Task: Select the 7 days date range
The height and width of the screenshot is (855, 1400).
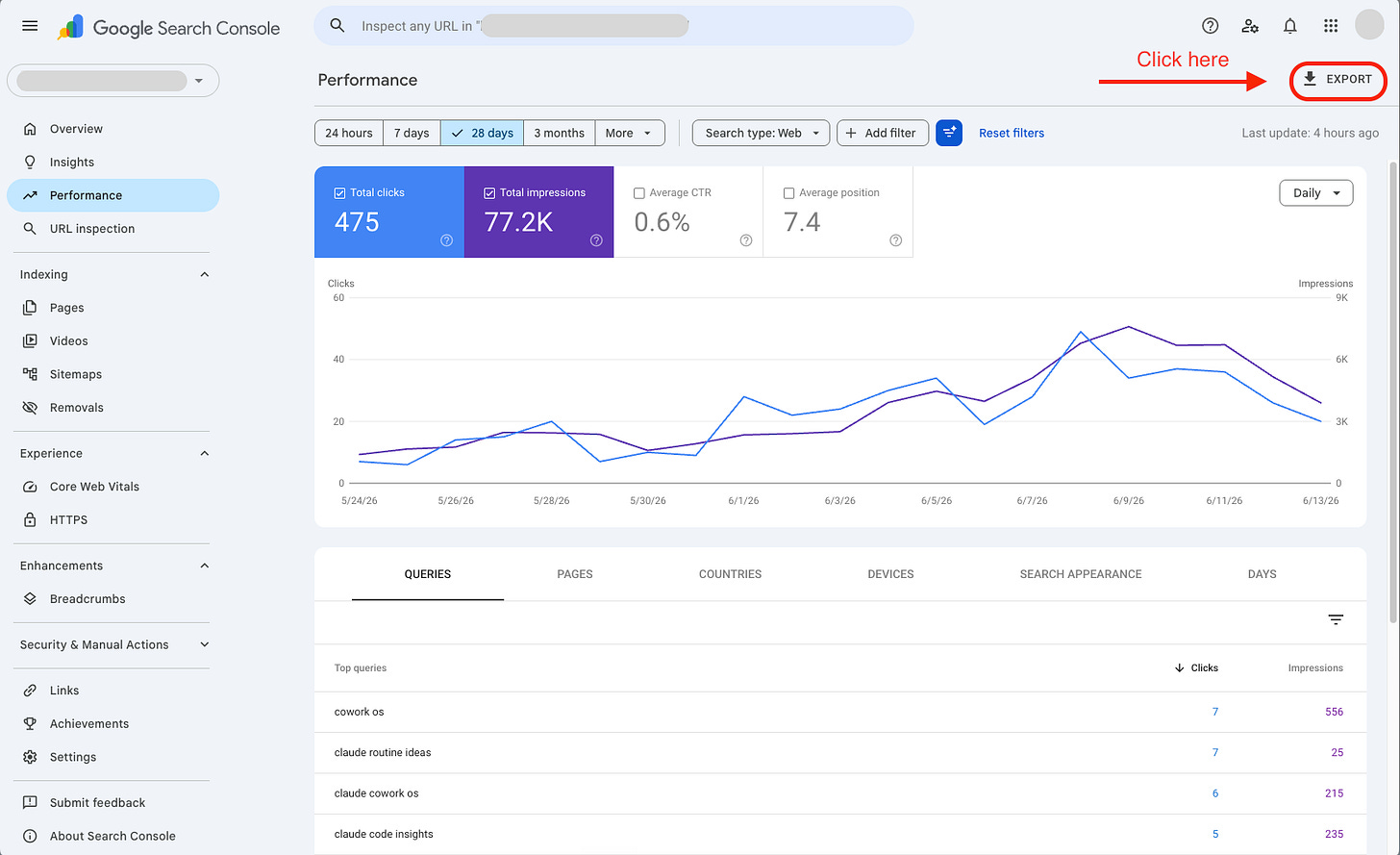Action: [412, 133]
